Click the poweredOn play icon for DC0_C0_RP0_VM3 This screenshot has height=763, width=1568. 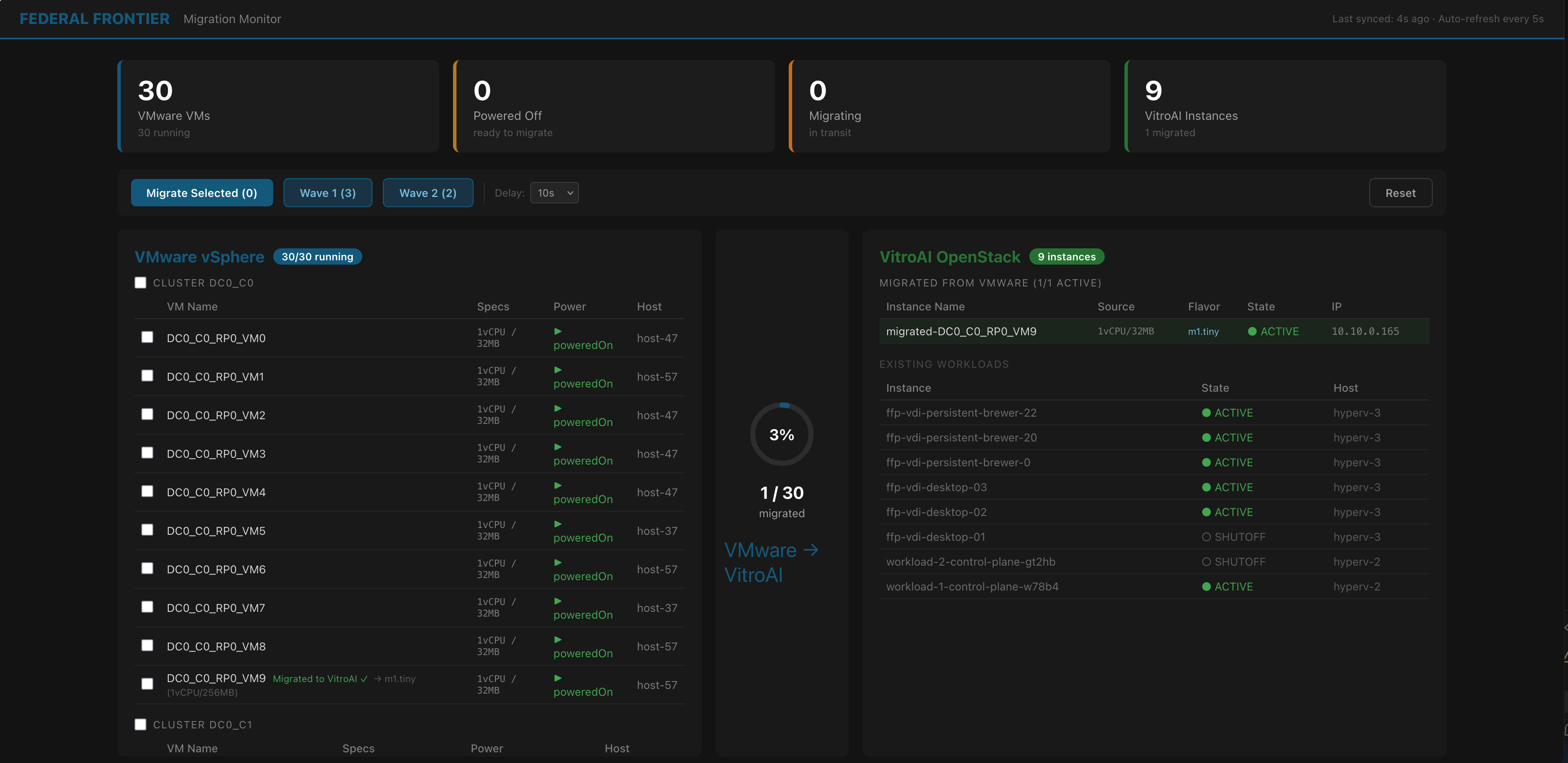(557, 447)
